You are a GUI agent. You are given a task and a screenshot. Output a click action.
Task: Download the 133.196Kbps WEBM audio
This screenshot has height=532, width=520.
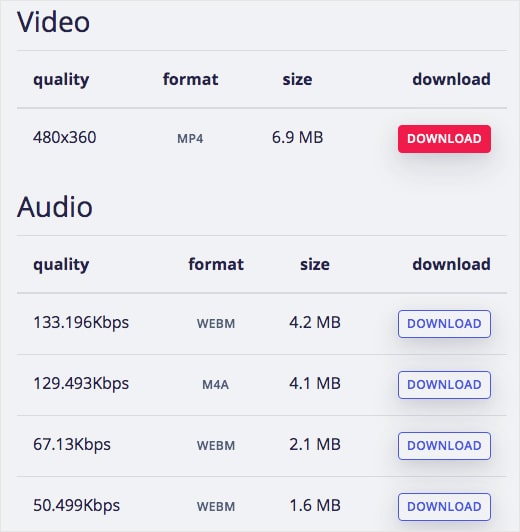click(444, 324)
